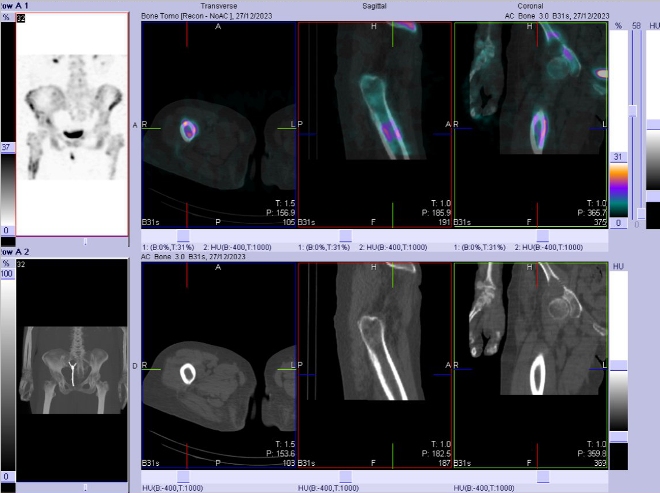Click '1: (B:0%,T:31%)' under fused transverse view
The height and width of the screenshot is (493, 660).
click(168, 247)
